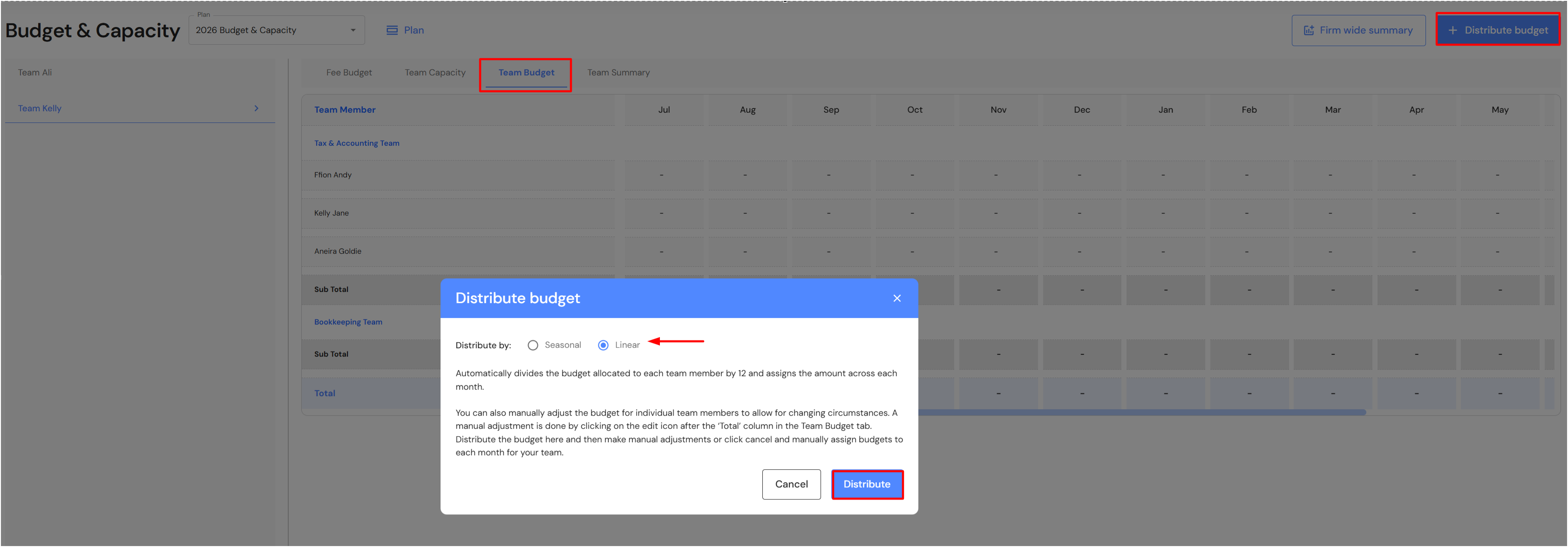The height and width of the screenshot is (547, 1568).
Task: Switch to the Team Capacity tab
Action: click(x=434, y=73)
